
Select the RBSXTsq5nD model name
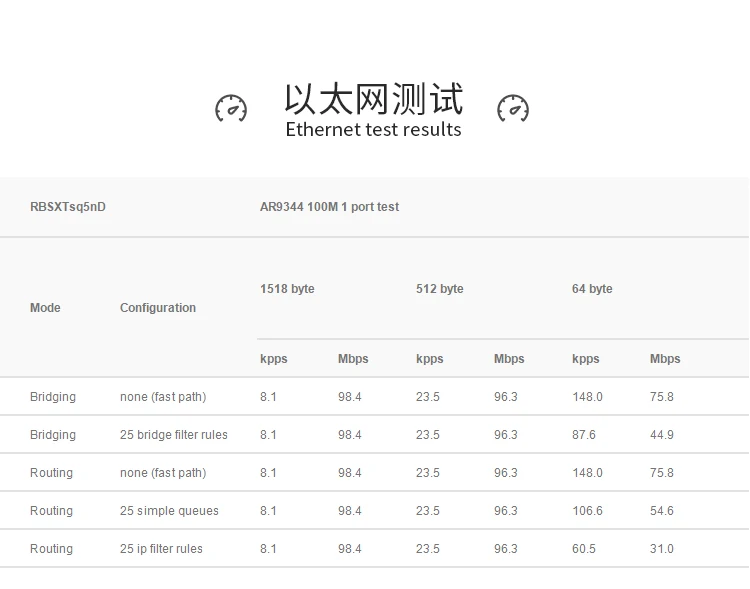(68, 207)
